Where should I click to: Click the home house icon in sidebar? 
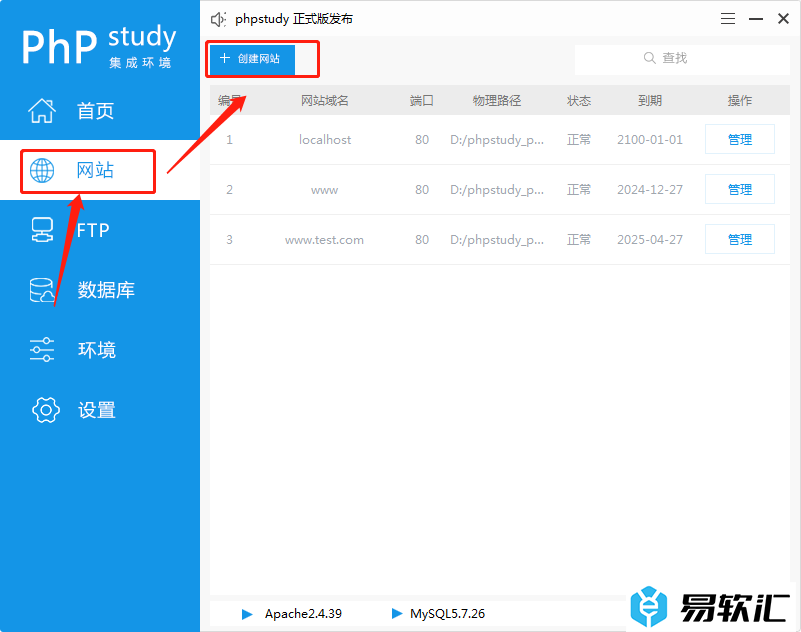42,110
